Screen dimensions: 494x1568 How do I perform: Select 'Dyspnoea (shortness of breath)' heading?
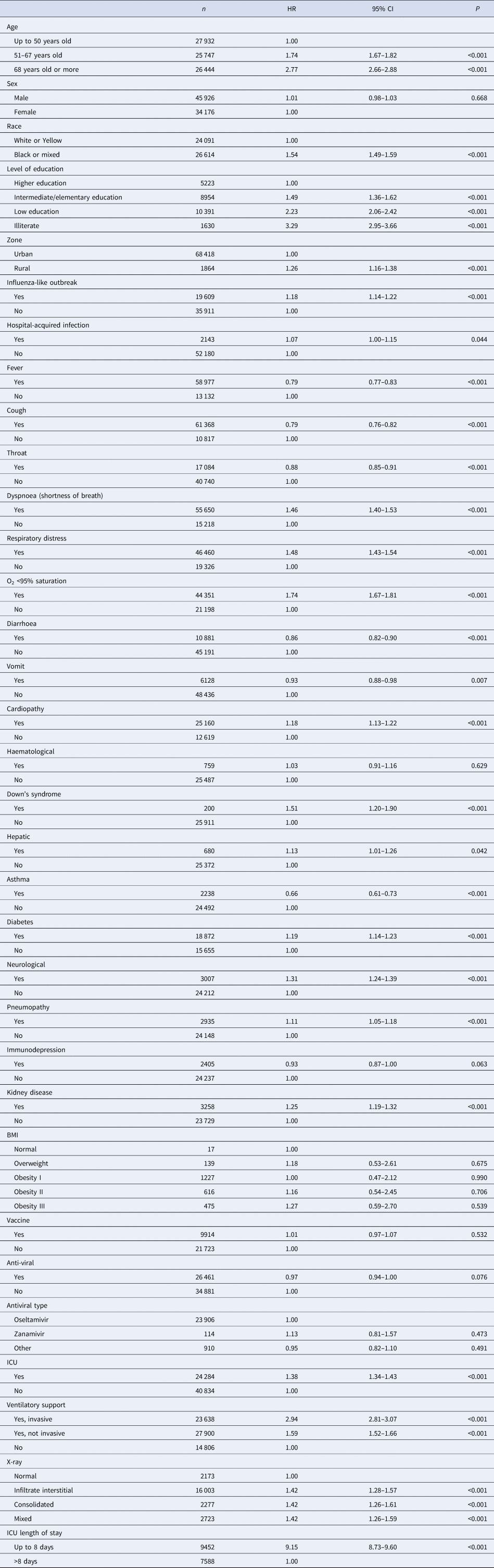pyautogui.click(x=55, y=495)
